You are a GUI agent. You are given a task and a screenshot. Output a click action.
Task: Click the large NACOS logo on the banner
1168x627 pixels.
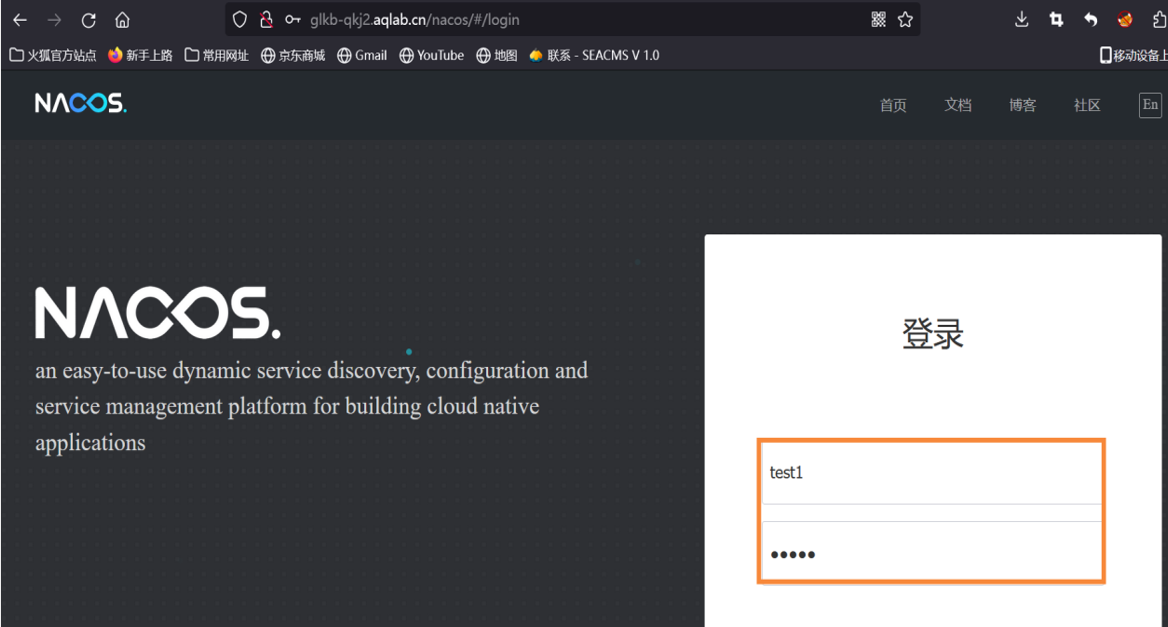click(158, 313)
